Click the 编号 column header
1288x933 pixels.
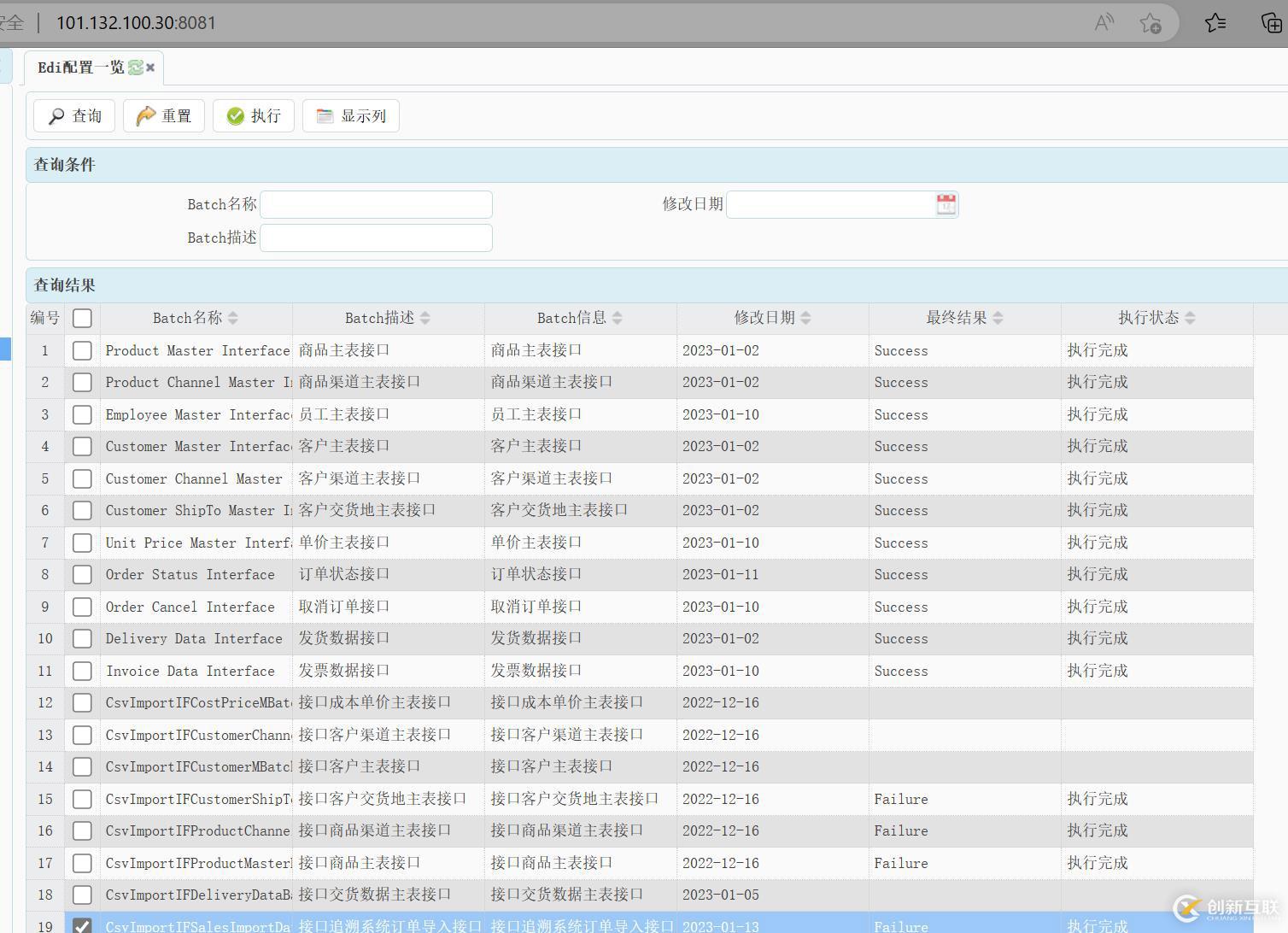pyautogui.click(x=45, y=318)
